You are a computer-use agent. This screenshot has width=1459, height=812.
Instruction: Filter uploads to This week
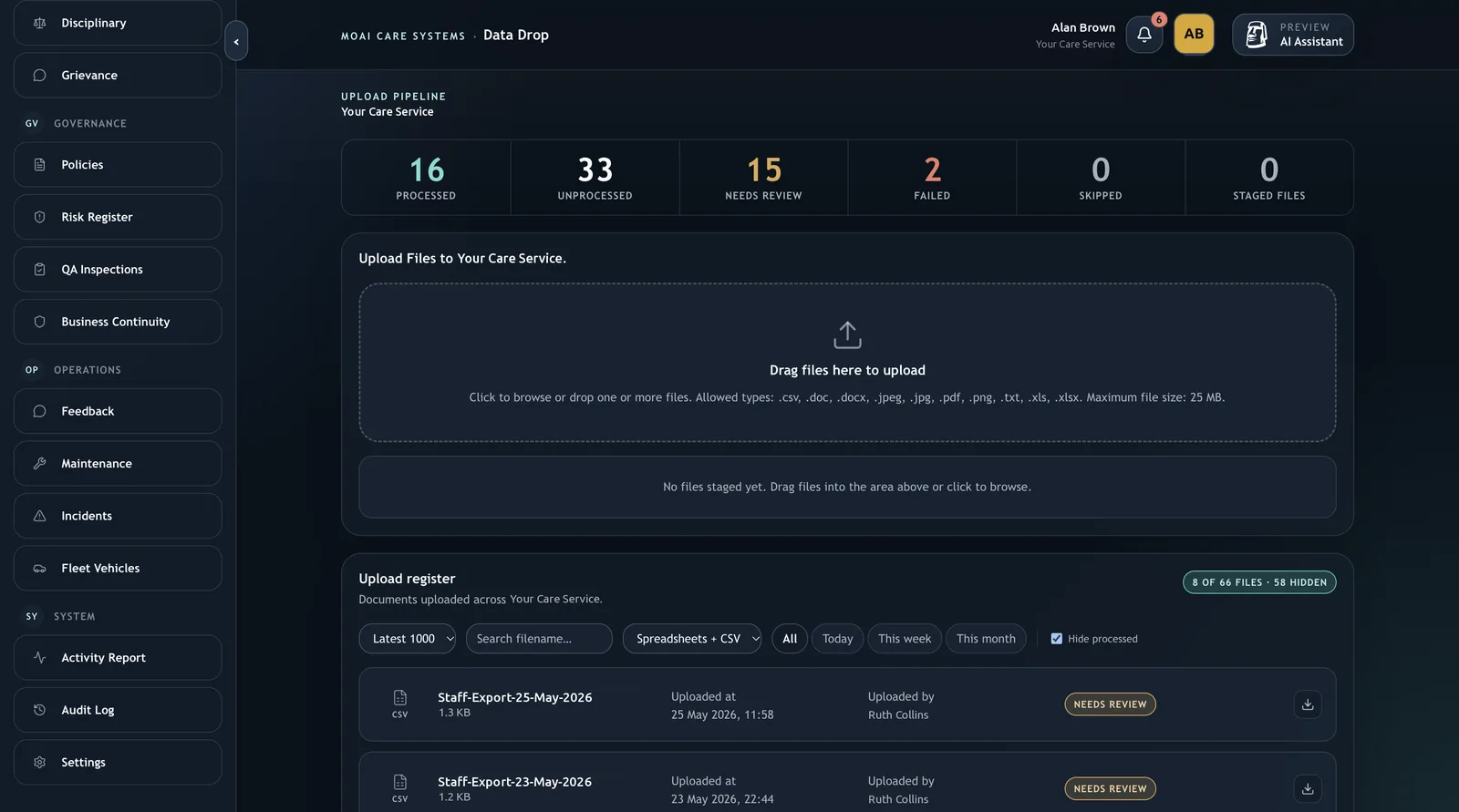click(x=905, y=639)
